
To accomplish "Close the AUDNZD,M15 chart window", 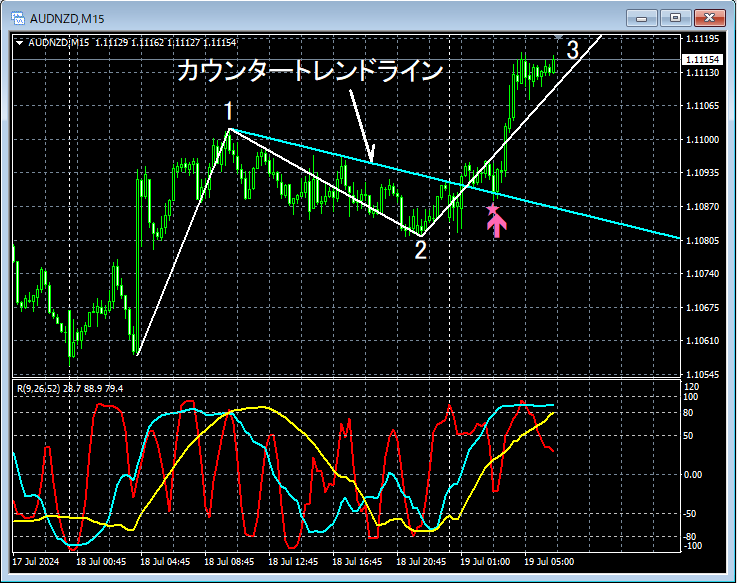I will pyautogui.click(x=709, y=18).
